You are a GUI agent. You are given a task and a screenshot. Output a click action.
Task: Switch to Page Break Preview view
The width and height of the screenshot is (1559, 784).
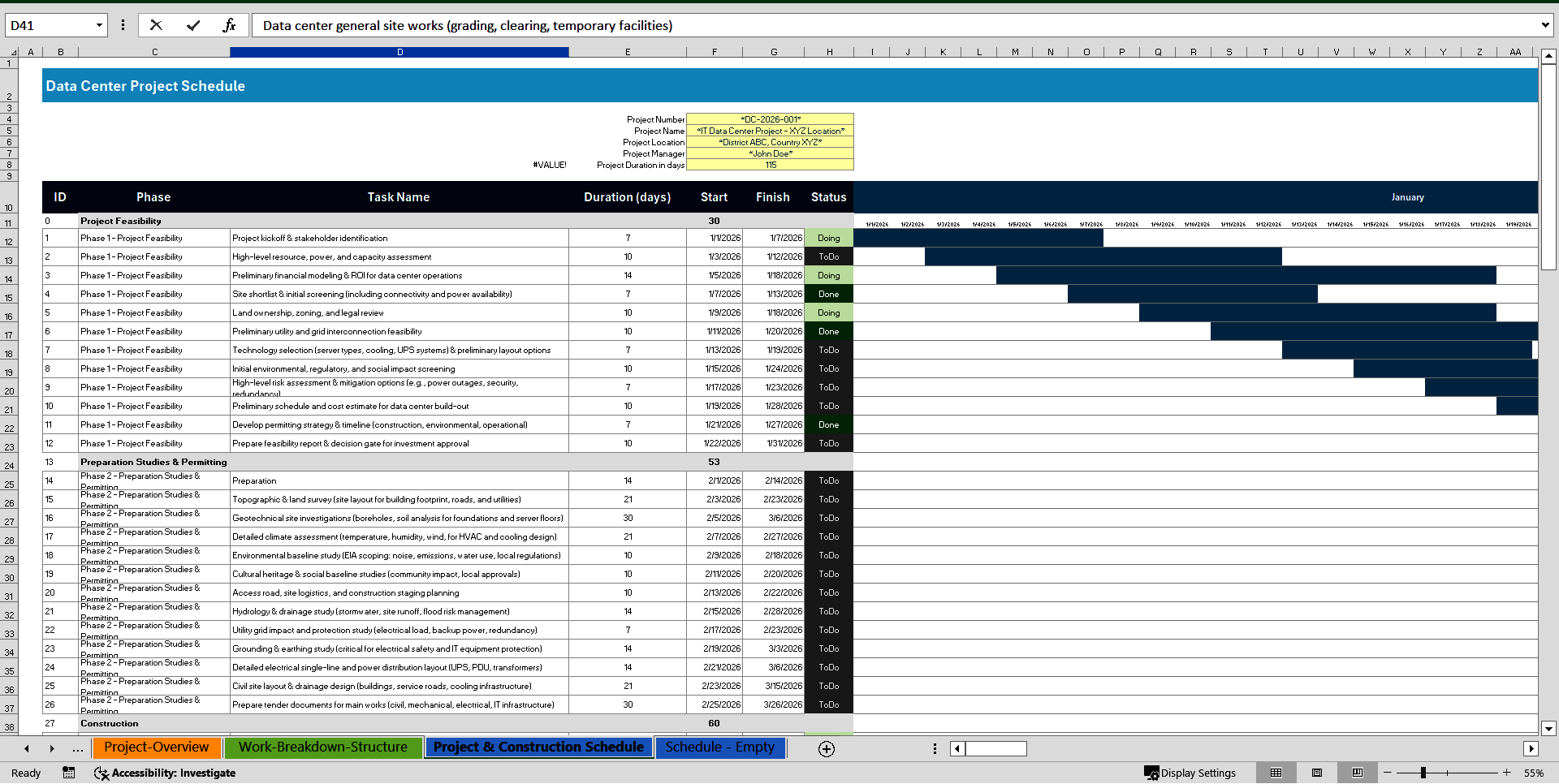pyautogui.click(x=1356, y=773)
